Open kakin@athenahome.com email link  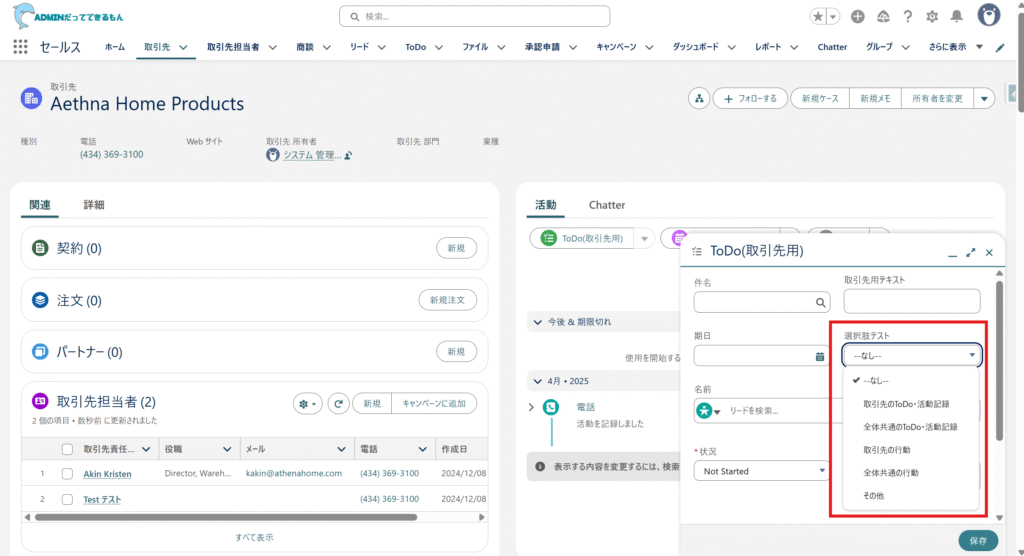[x=294, y=473]
